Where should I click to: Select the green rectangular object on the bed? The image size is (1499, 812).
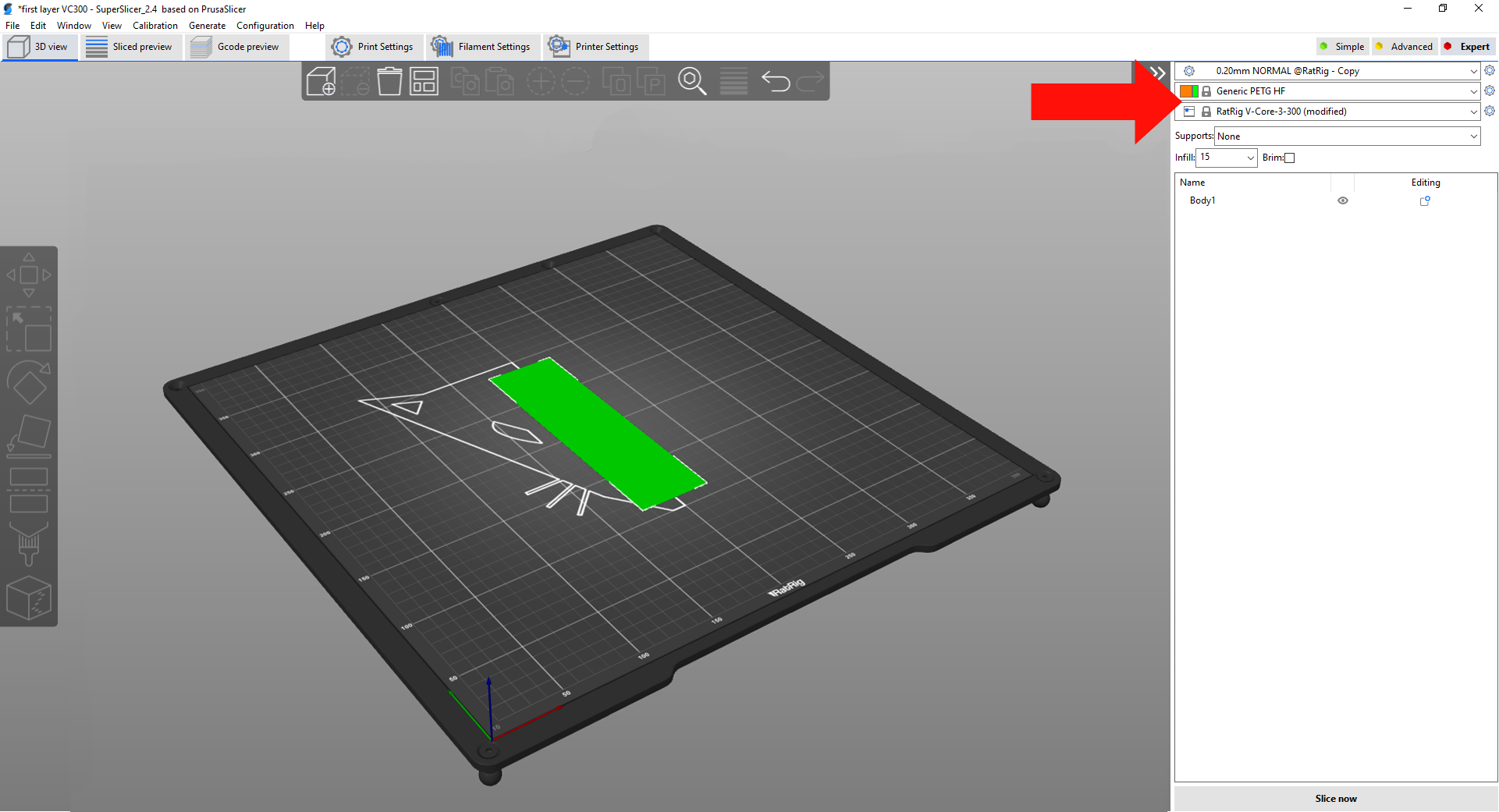(598, 433)
